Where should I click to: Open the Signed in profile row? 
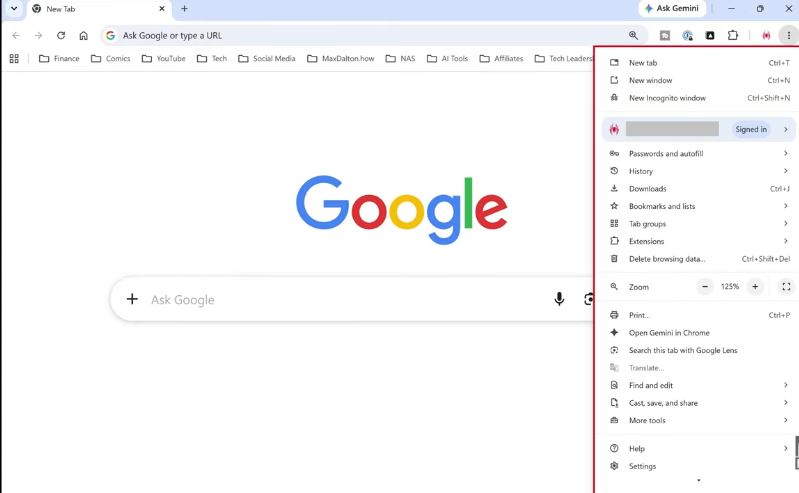699,129
